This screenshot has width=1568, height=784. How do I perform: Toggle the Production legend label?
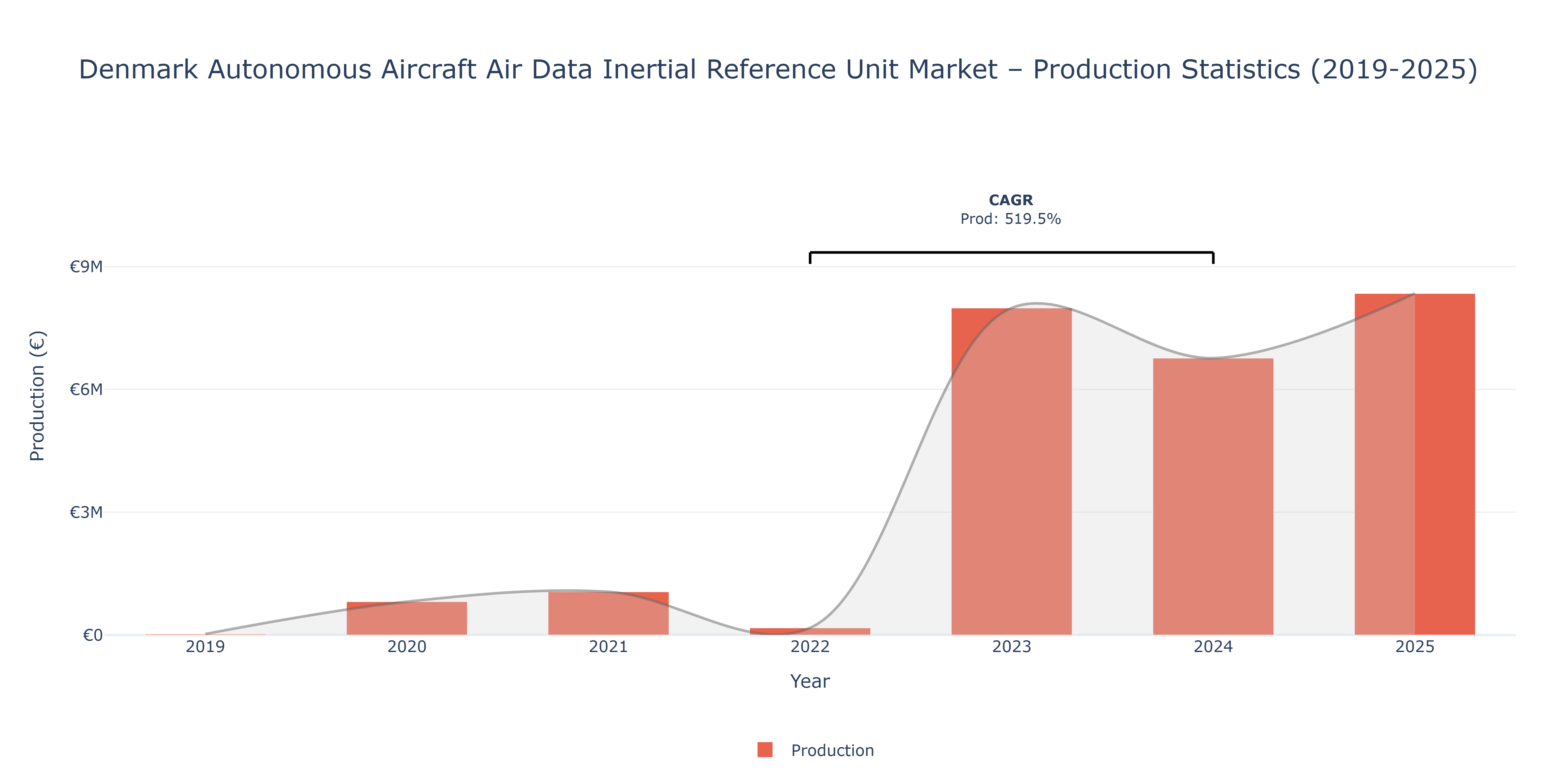click(832, 751)
